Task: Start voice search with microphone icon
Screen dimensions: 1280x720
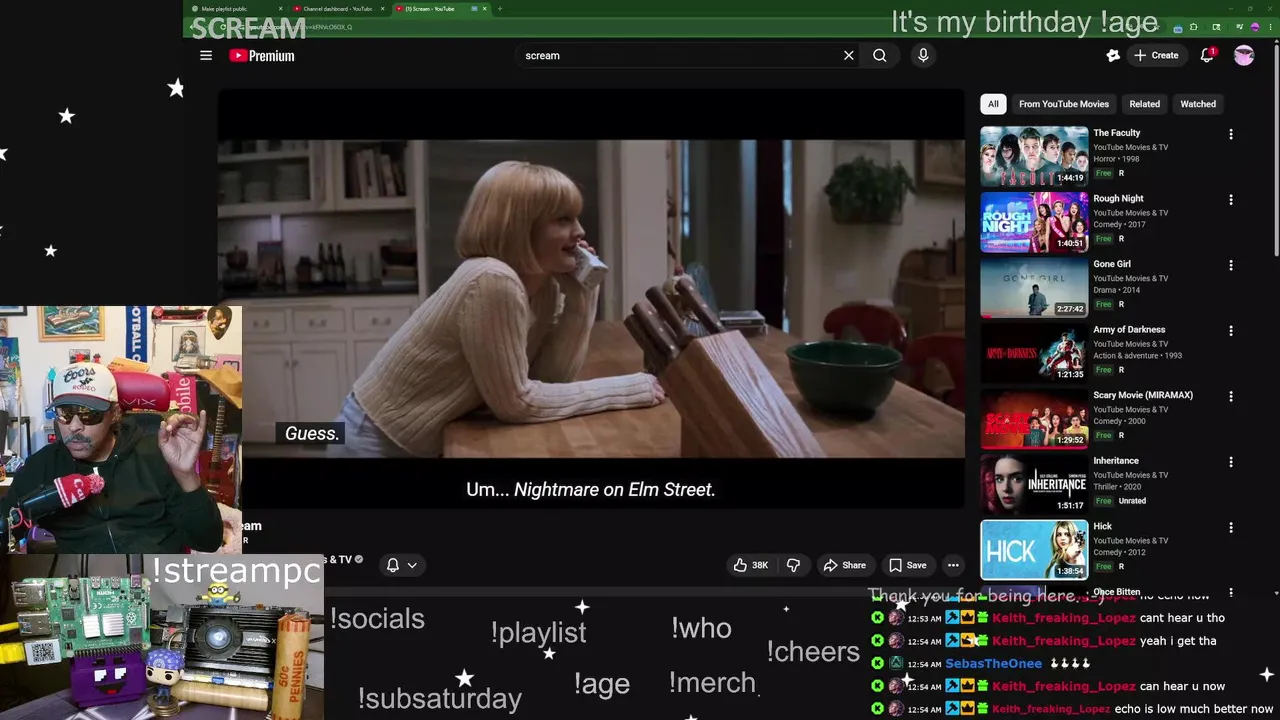Action: point(923,56)
